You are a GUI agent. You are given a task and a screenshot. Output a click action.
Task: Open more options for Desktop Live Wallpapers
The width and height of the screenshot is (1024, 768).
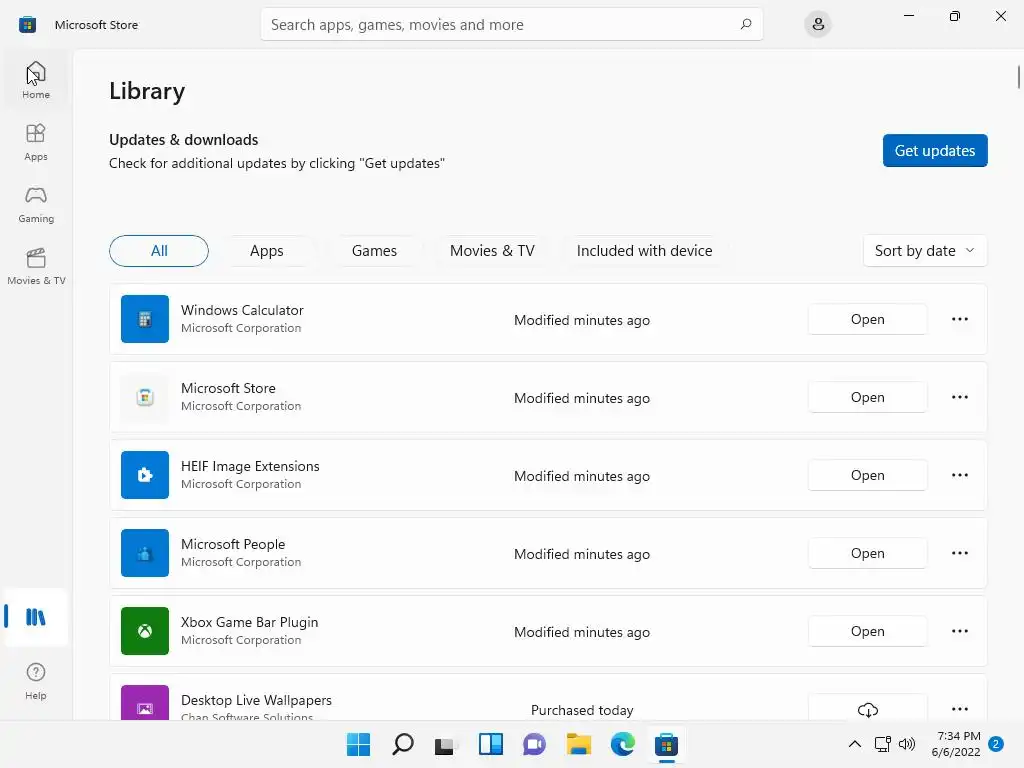(x=959, y=709)
